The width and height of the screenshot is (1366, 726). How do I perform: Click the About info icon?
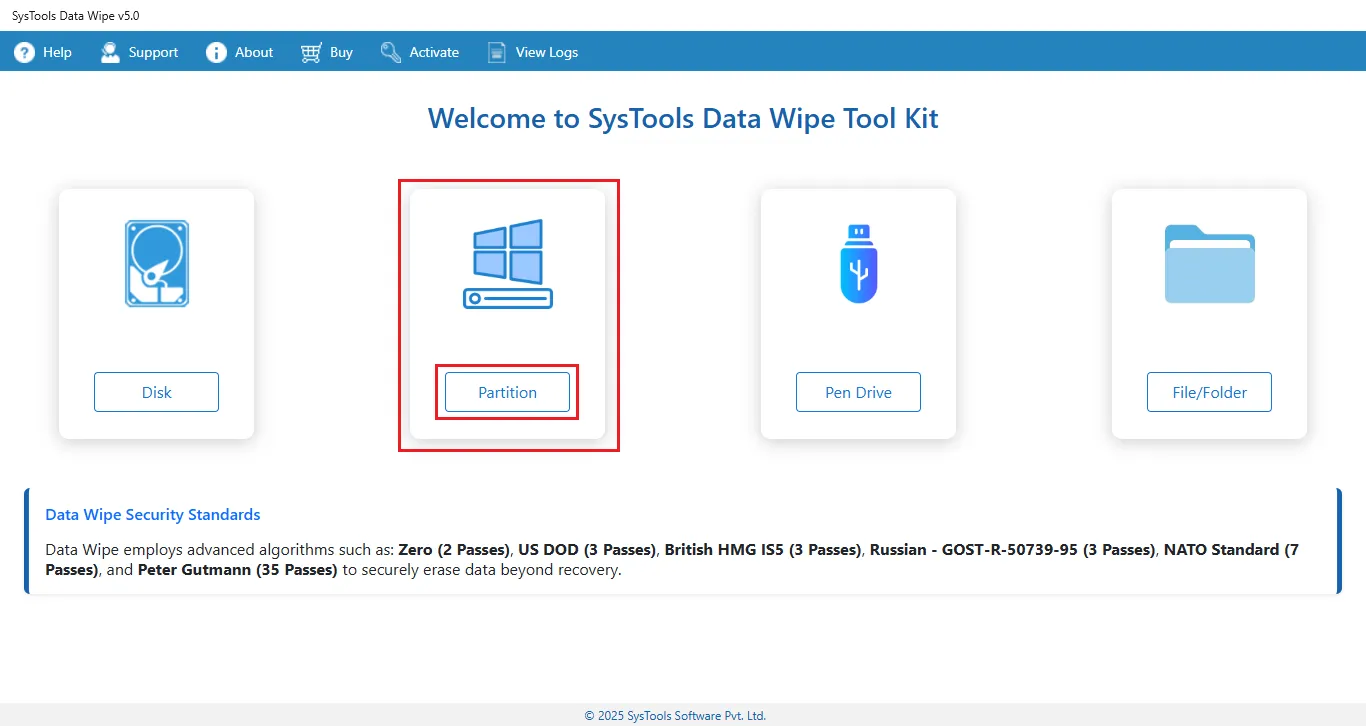[216, 52]
